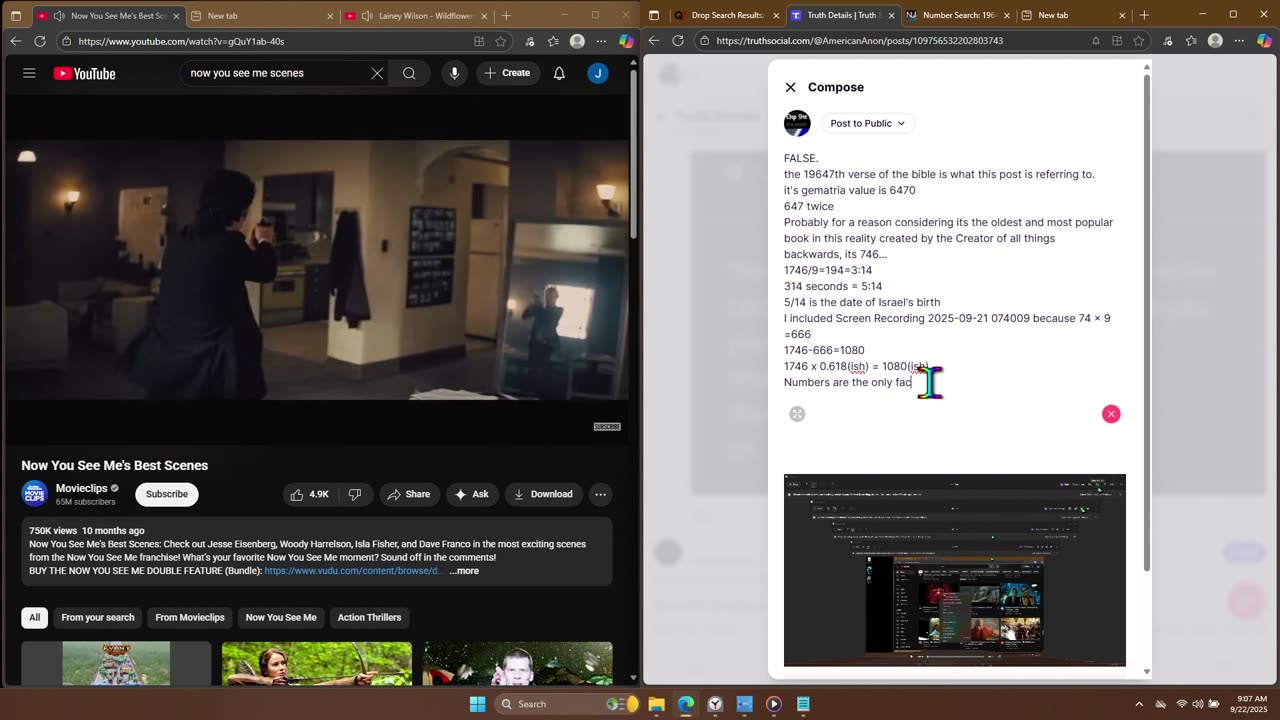Favorite the Truth Social page with star icon
Screen dimensions: 1280x720
(x=1139, y=41)
